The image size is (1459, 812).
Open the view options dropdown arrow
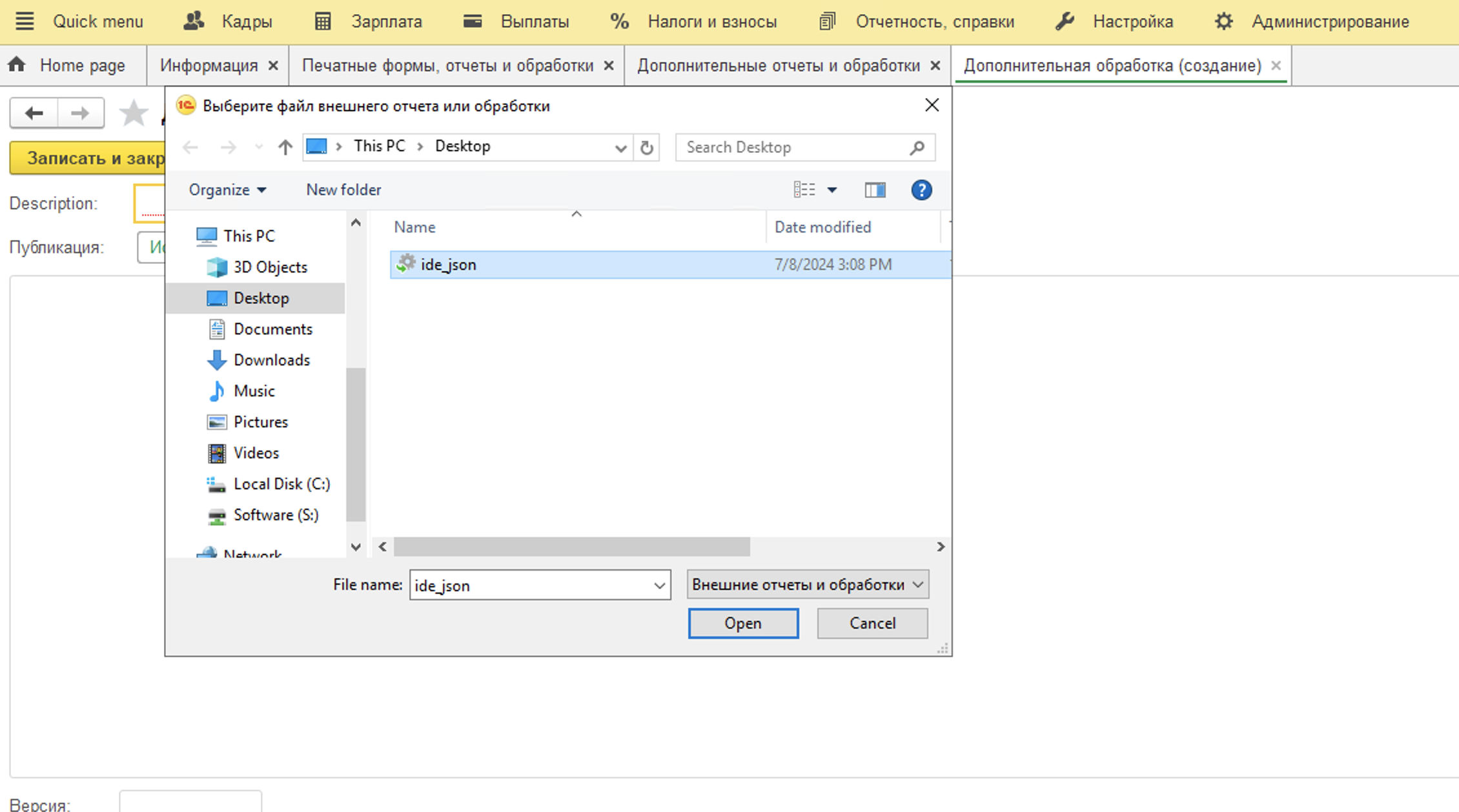coord(832,190)
